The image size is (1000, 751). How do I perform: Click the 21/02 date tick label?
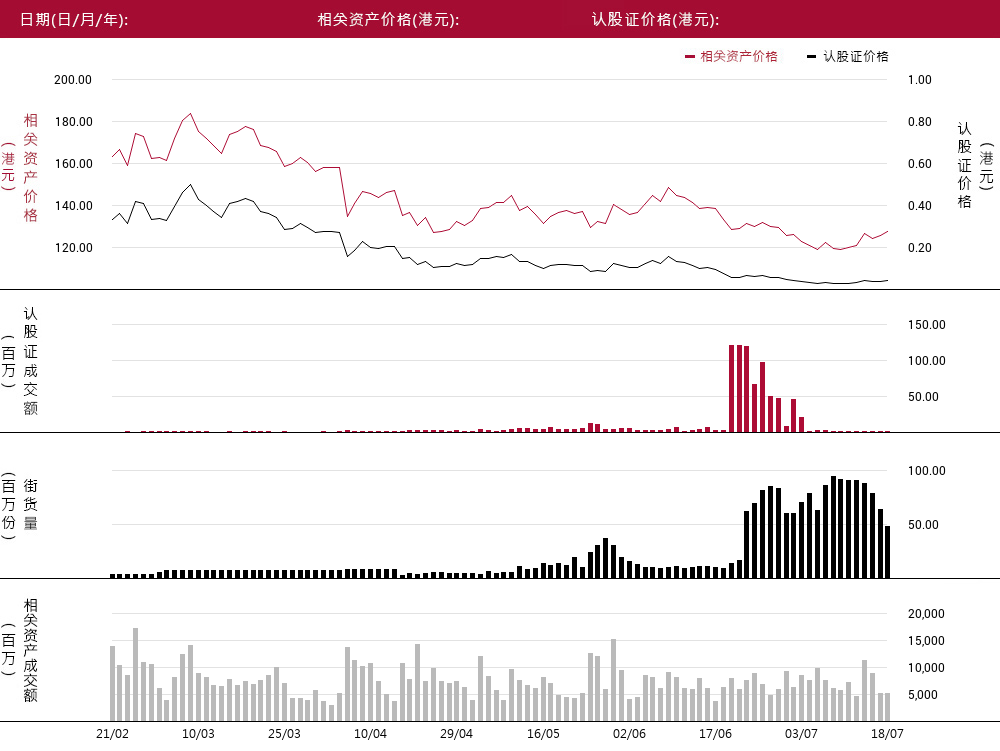tap(112, 734)
